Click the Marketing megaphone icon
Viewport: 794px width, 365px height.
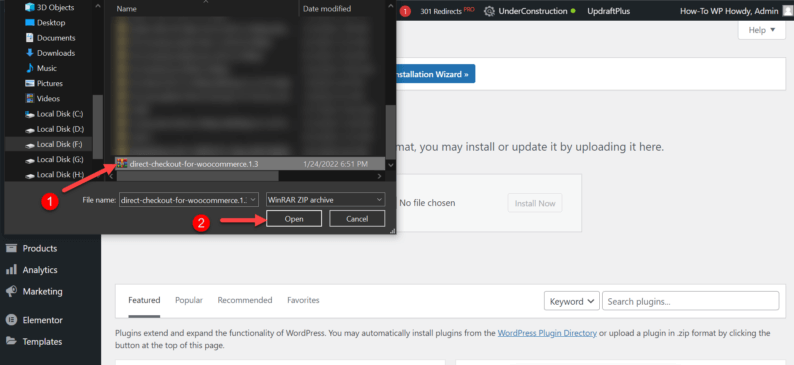pyautogui.click(x=11, y=292)
